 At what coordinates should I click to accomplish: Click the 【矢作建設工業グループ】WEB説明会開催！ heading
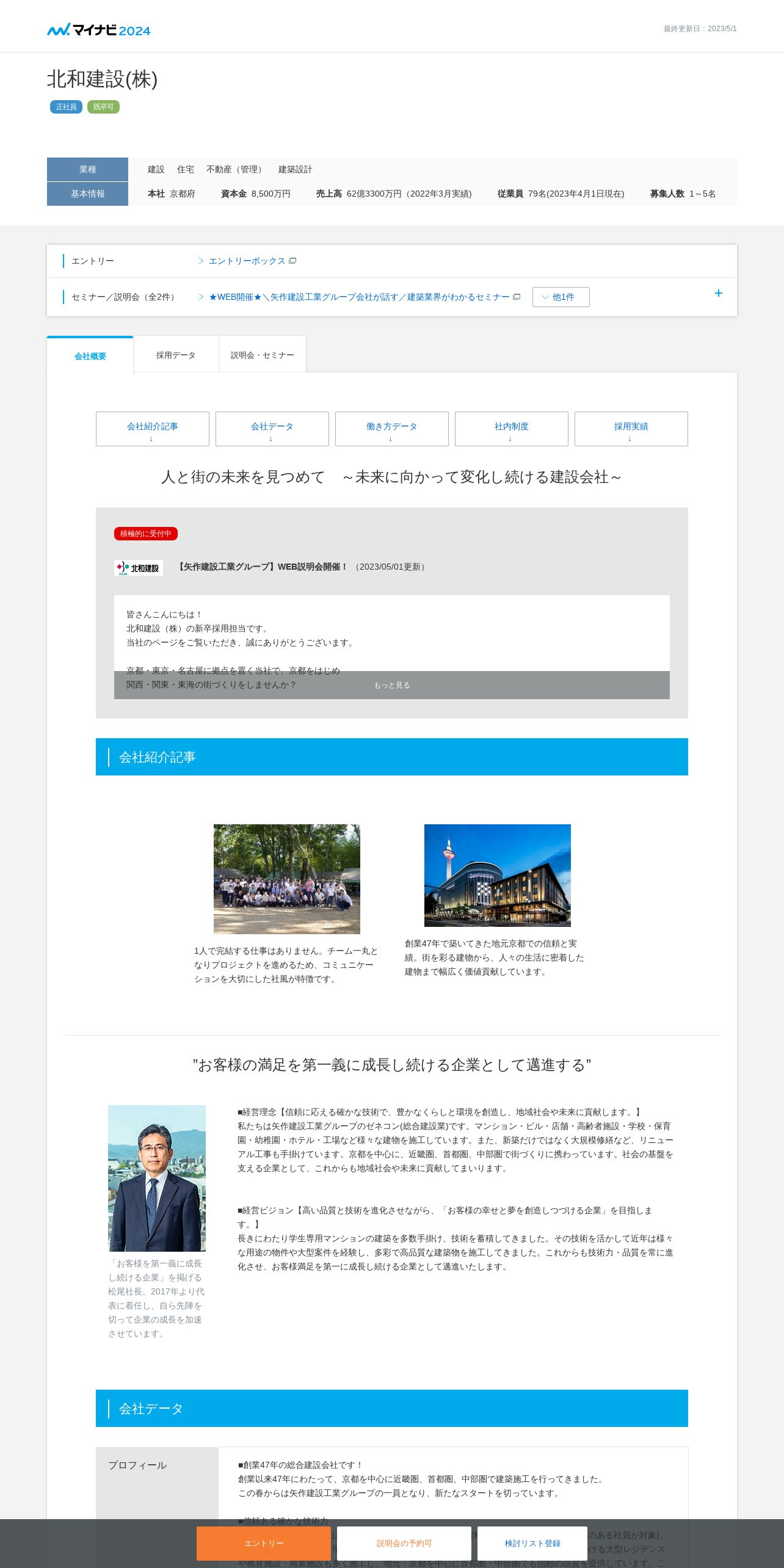pos(262,567)
